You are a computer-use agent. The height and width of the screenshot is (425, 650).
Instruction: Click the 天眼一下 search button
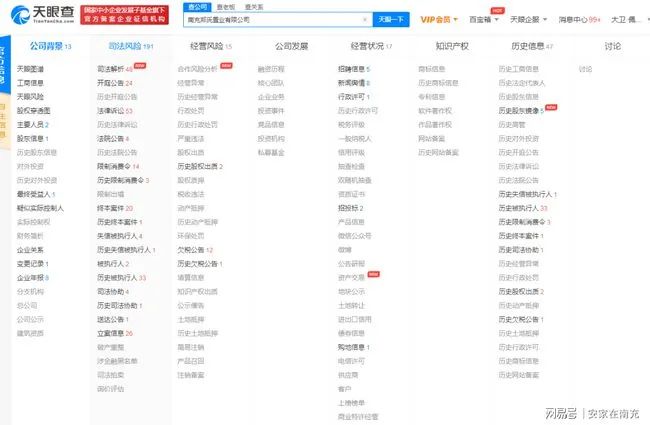point(391,19)
